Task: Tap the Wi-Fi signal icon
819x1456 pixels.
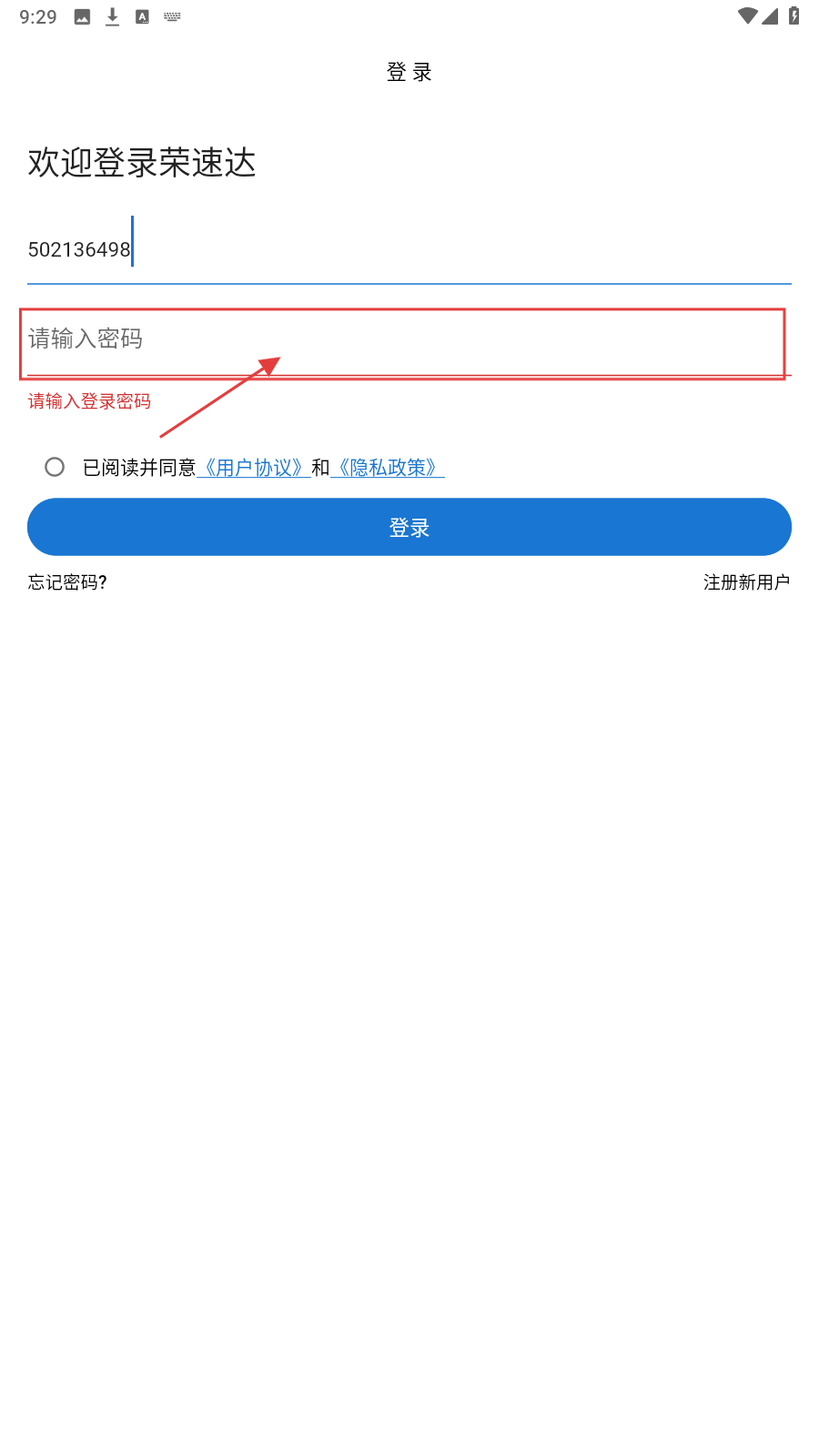Action: click(x=748, y=15)
